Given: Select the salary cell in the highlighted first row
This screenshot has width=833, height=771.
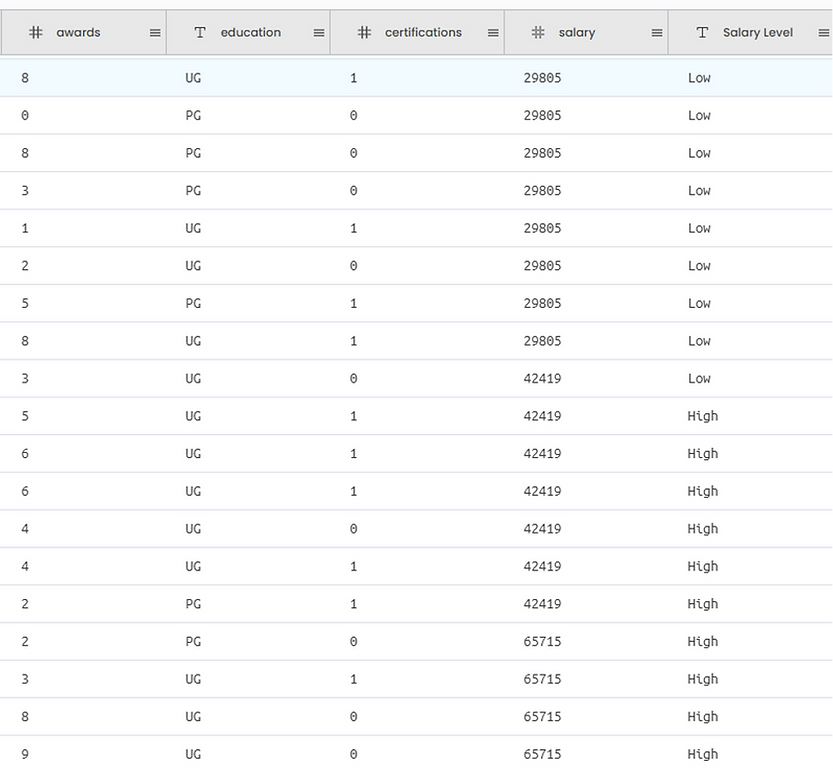Looking at the screenshot, I should click(x=542, y=78).
